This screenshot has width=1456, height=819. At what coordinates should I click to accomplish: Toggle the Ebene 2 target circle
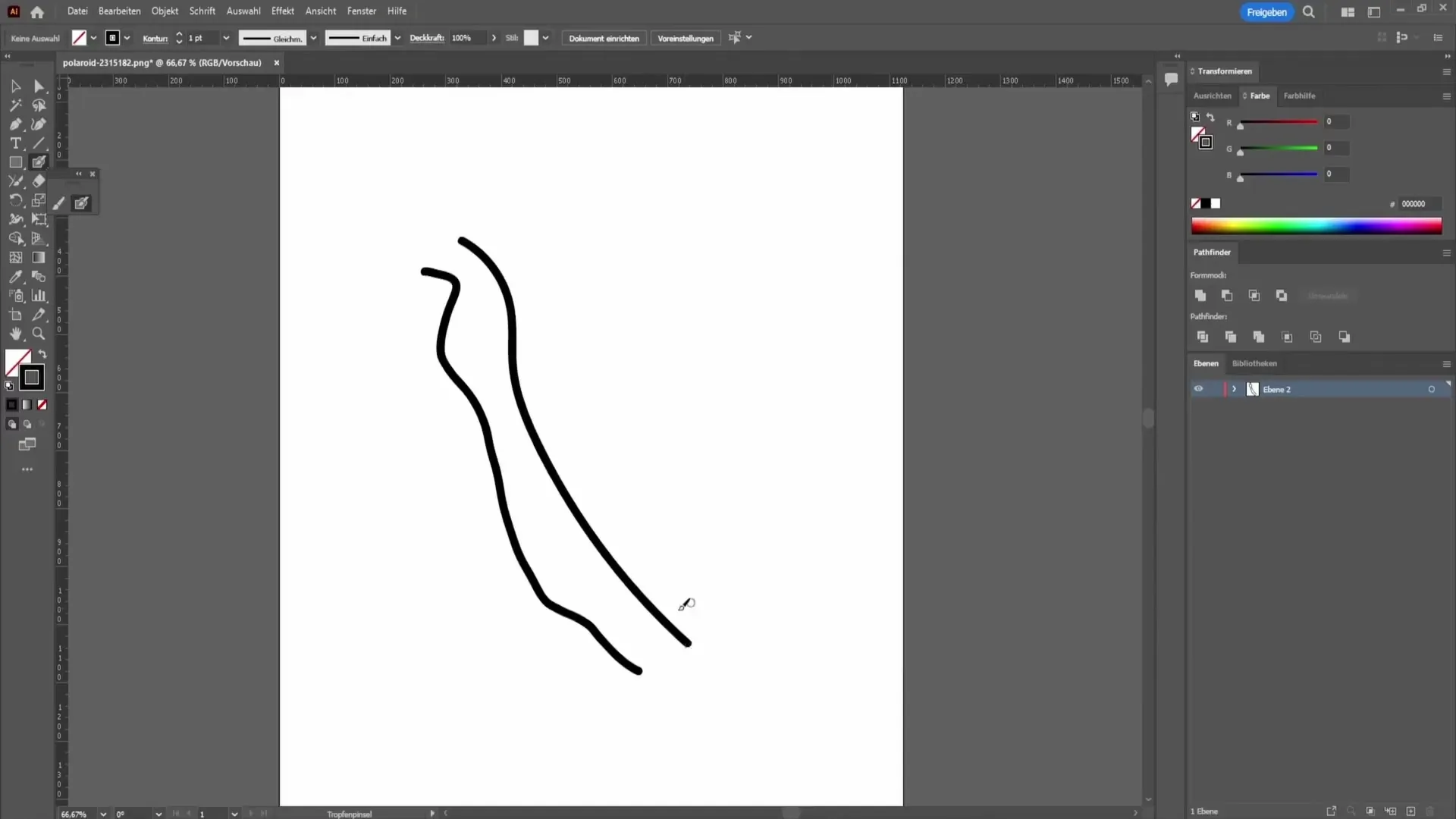click(1432, 389)
